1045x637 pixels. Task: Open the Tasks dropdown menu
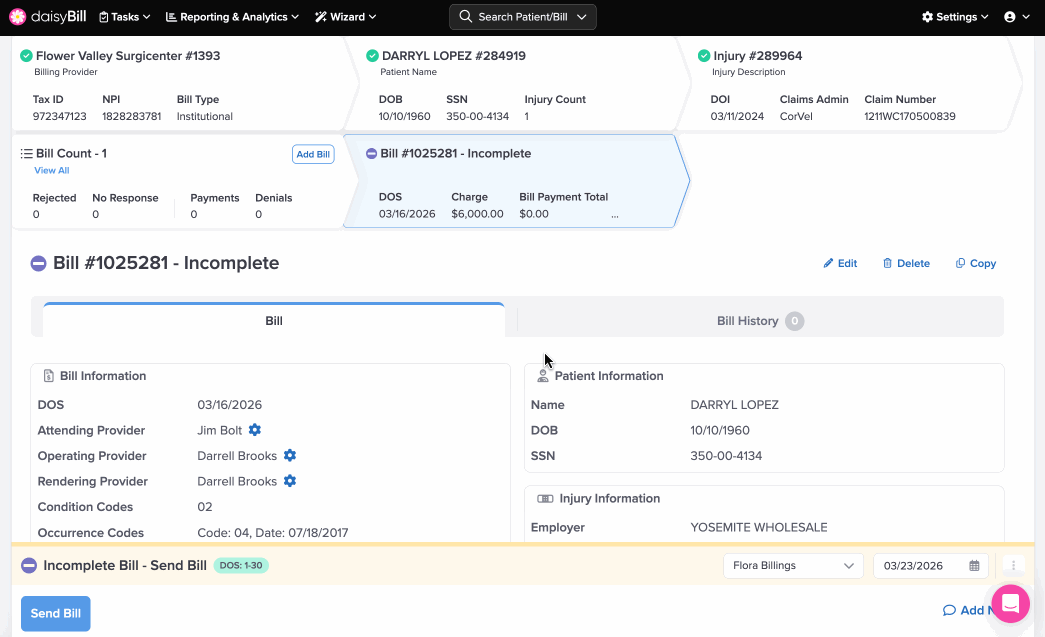[125, 17]
